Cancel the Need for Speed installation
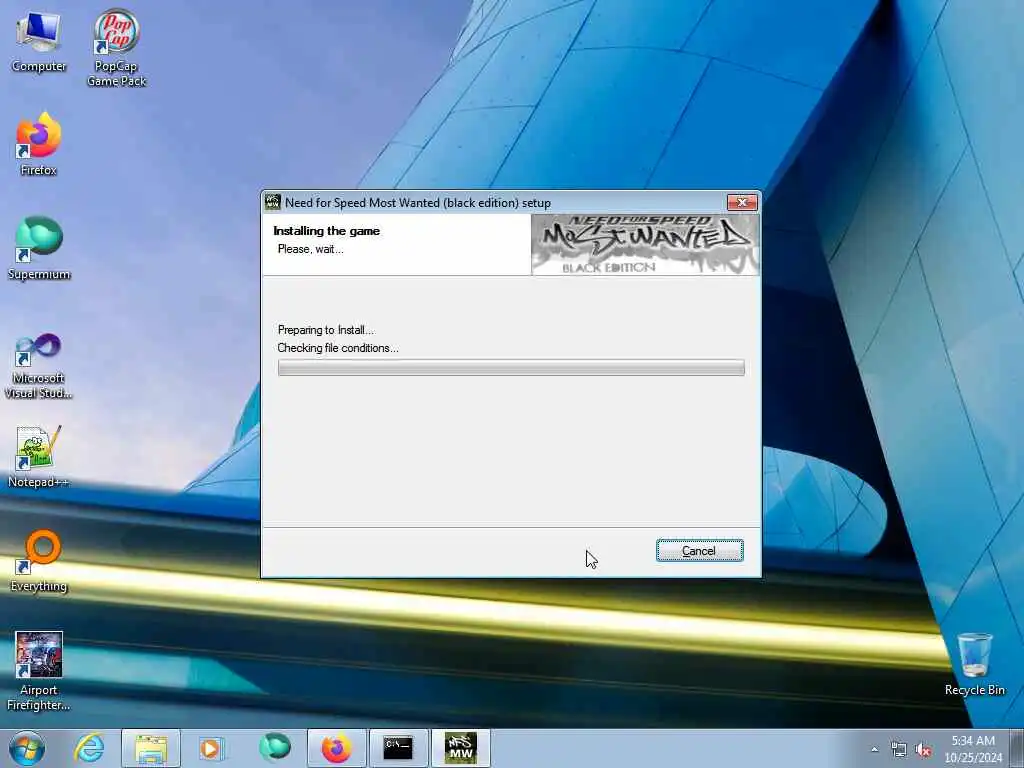This screenshot has height=768, width=1024. pos(699,551)
